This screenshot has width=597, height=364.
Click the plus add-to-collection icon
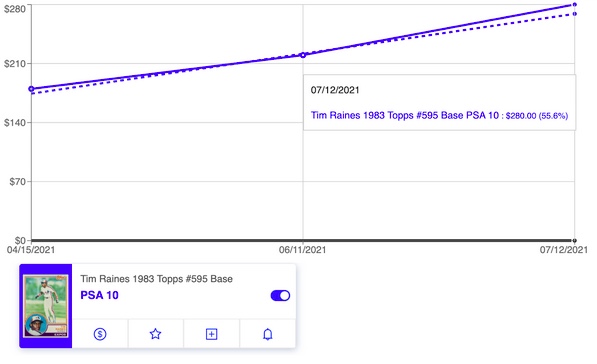[211, 334]
